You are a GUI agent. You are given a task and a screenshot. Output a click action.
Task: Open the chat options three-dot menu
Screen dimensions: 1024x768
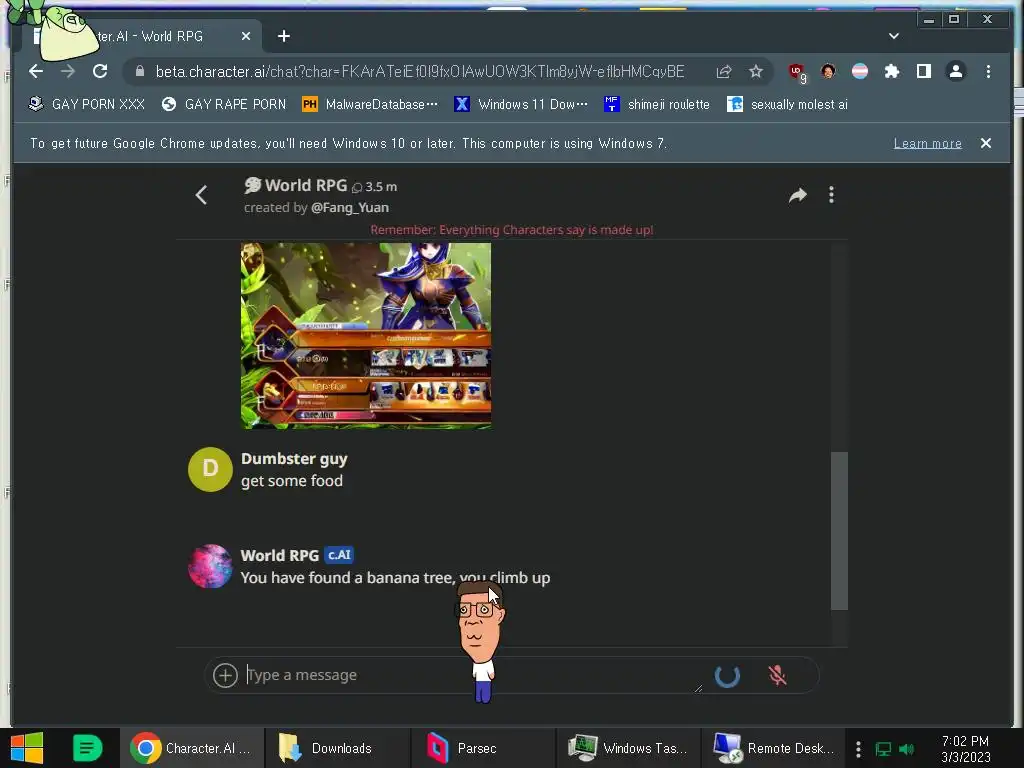[831, 195]
